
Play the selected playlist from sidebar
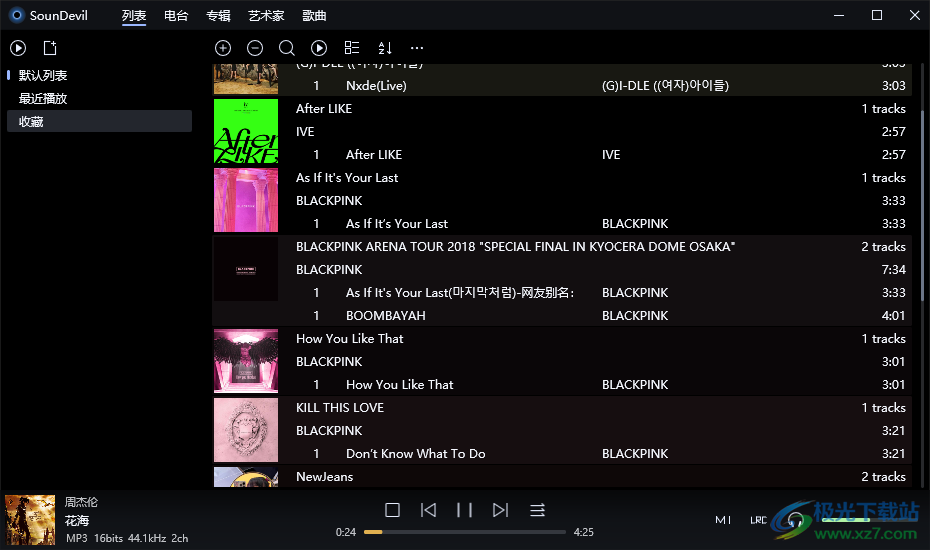point(18,48)
